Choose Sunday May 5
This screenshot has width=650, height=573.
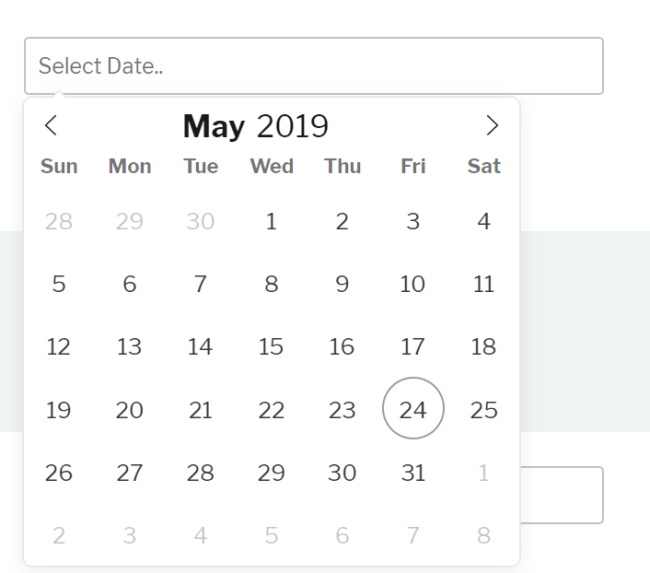coord(59,284)
